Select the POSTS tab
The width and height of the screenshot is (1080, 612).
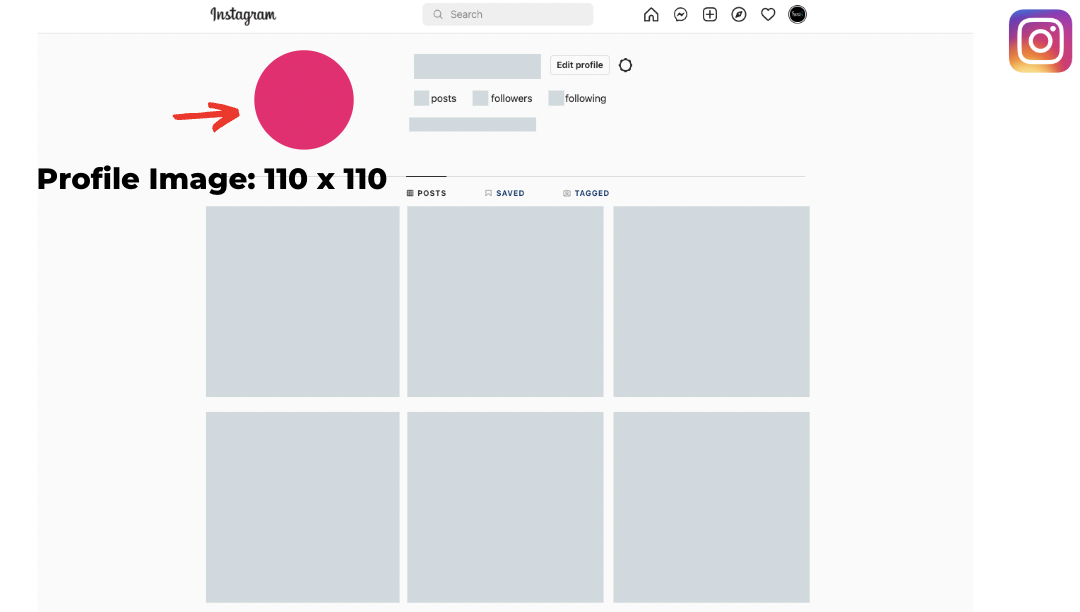pos(426,193)
